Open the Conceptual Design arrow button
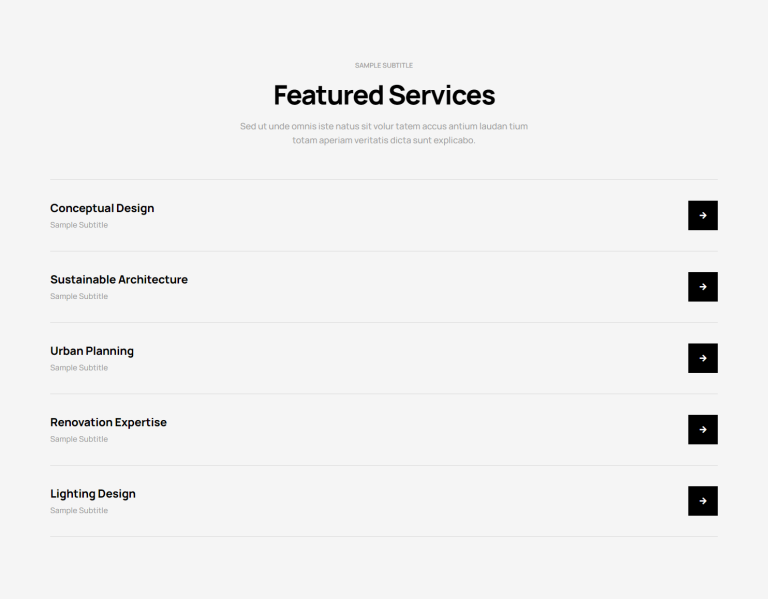 pyautogui.click(x=703, y=215)
